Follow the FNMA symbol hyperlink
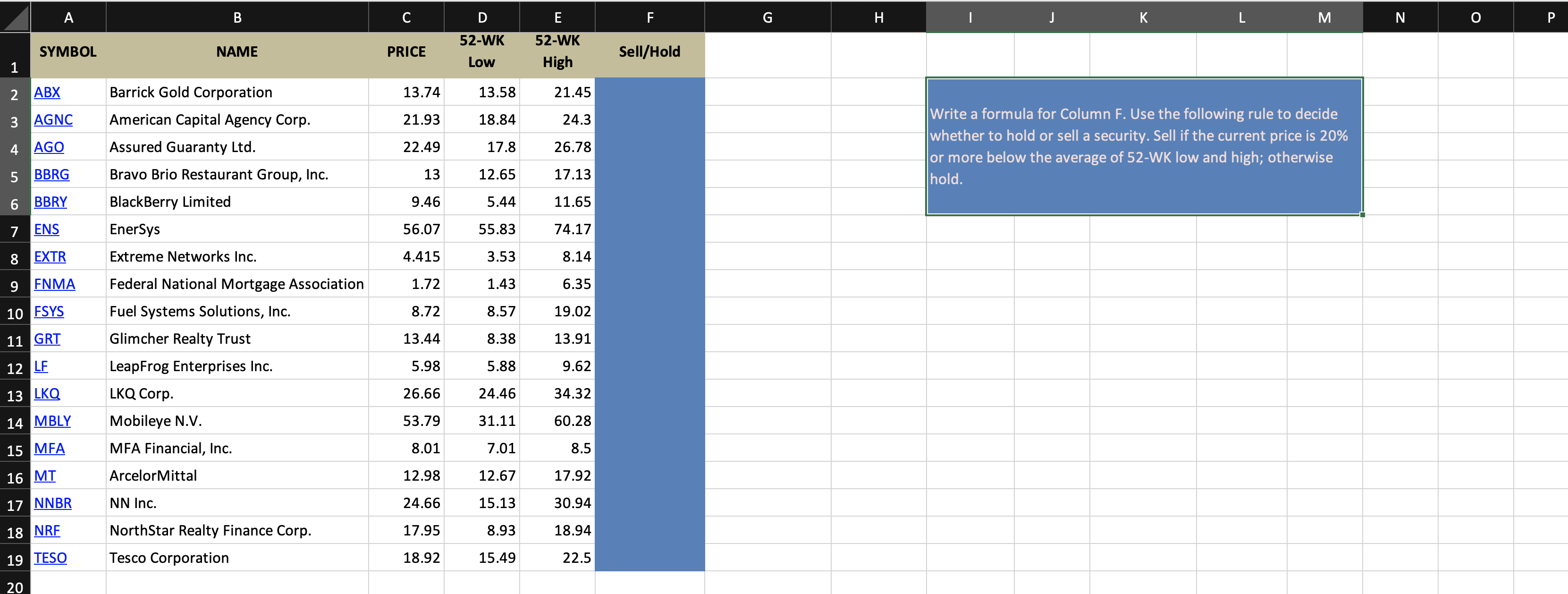 [x=55, y=284]
